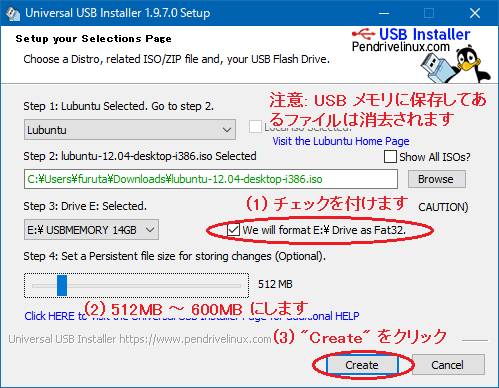Click the penguin mascot logo
The image size is (499, 388).
473,64
